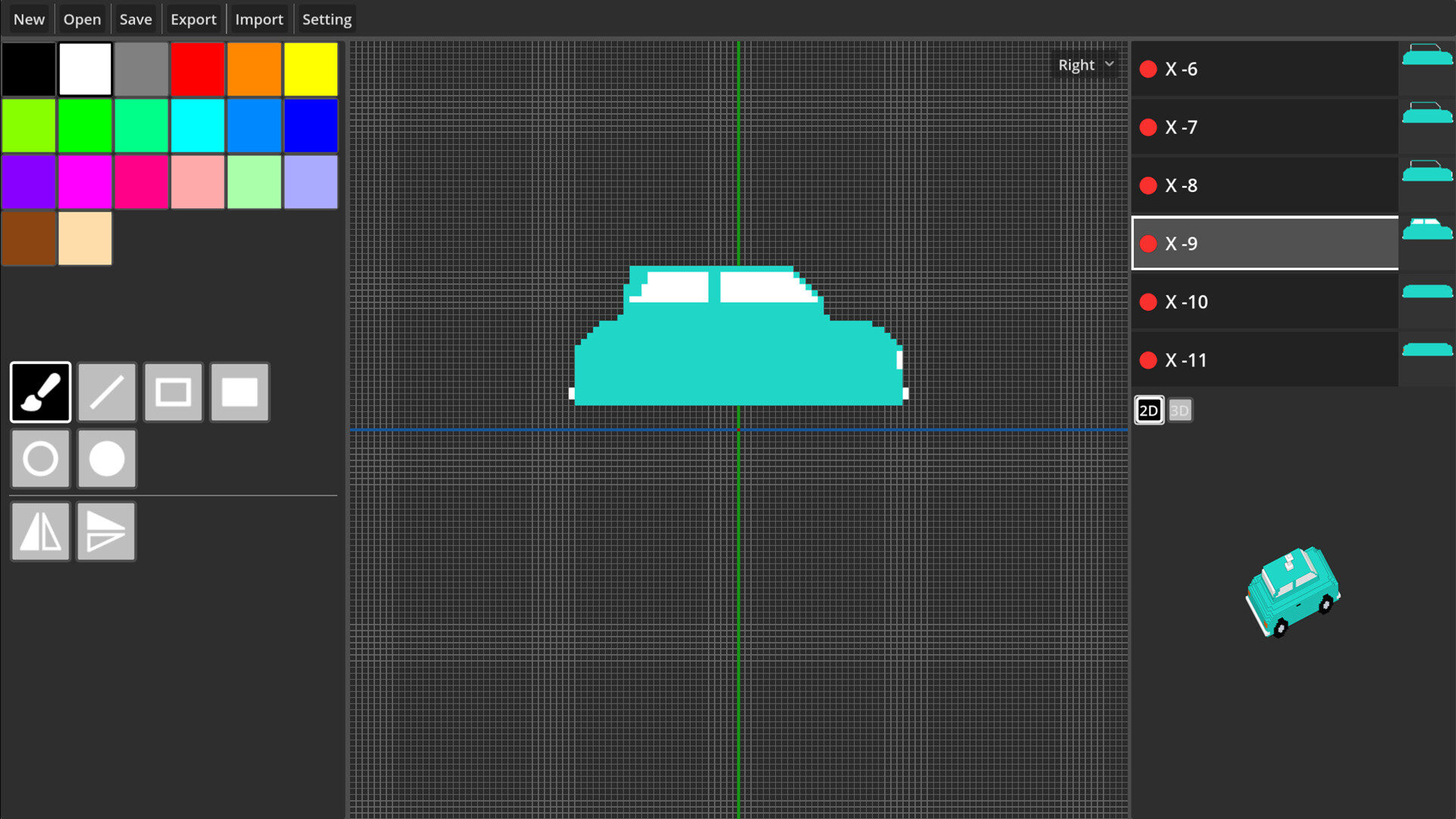
Task: Select the Brush tool
Action: [x=40, y=392]
